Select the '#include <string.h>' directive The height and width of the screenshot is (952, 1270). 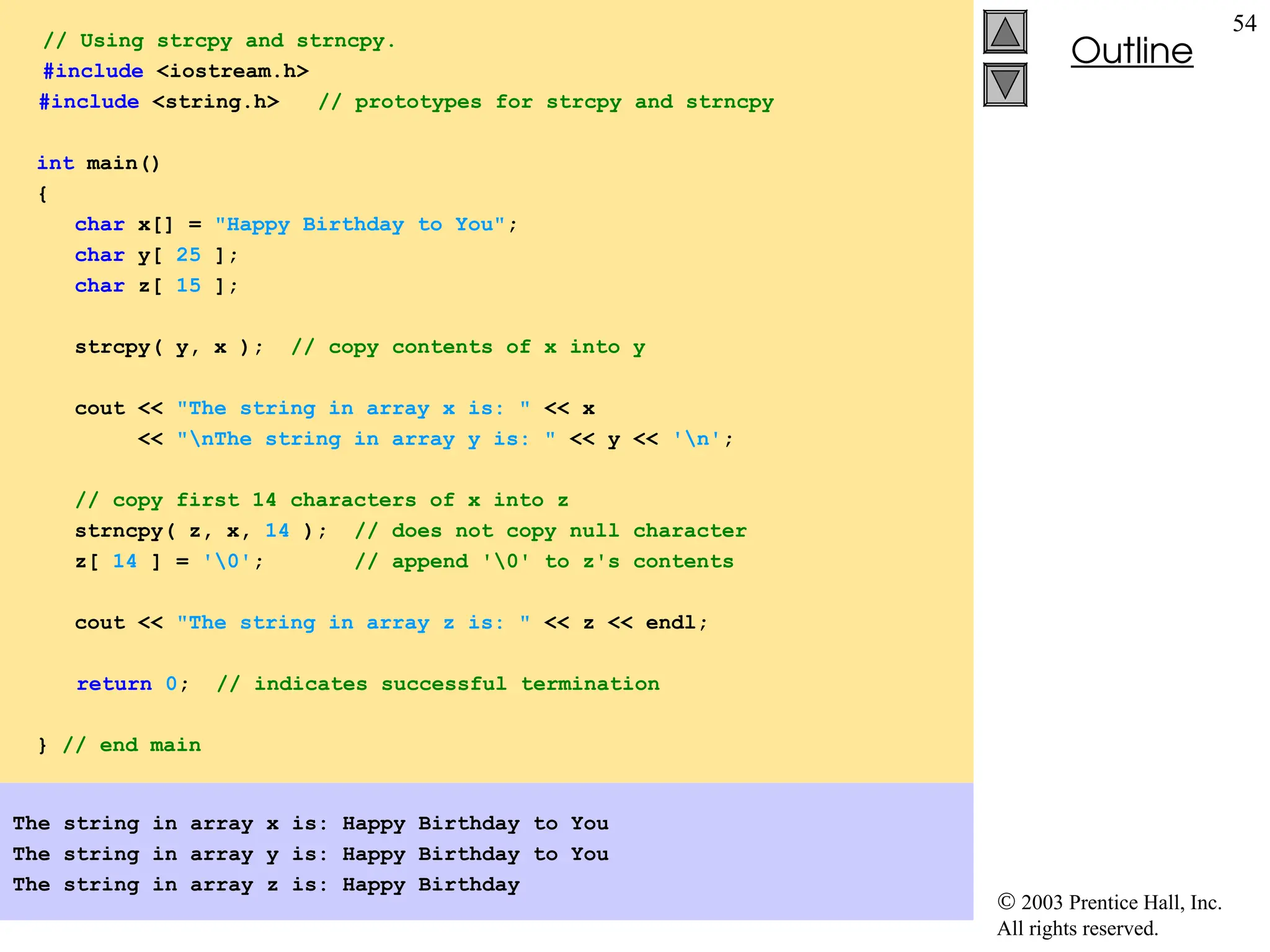point(159,102)
